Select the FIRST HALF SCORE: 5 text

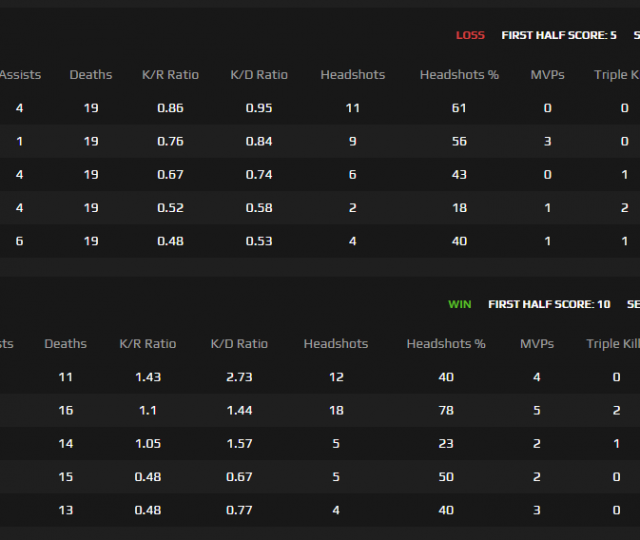pos(559,35)
